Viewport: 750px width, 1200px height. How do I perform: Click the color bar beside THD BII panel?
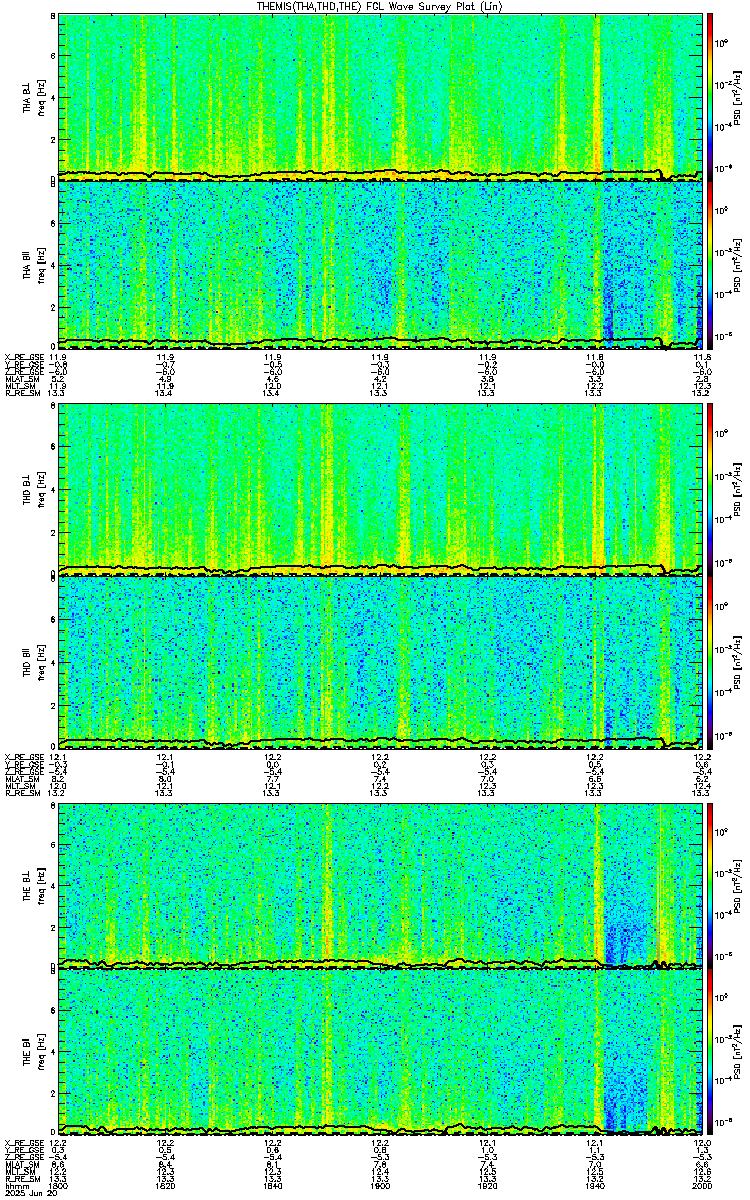710,663
